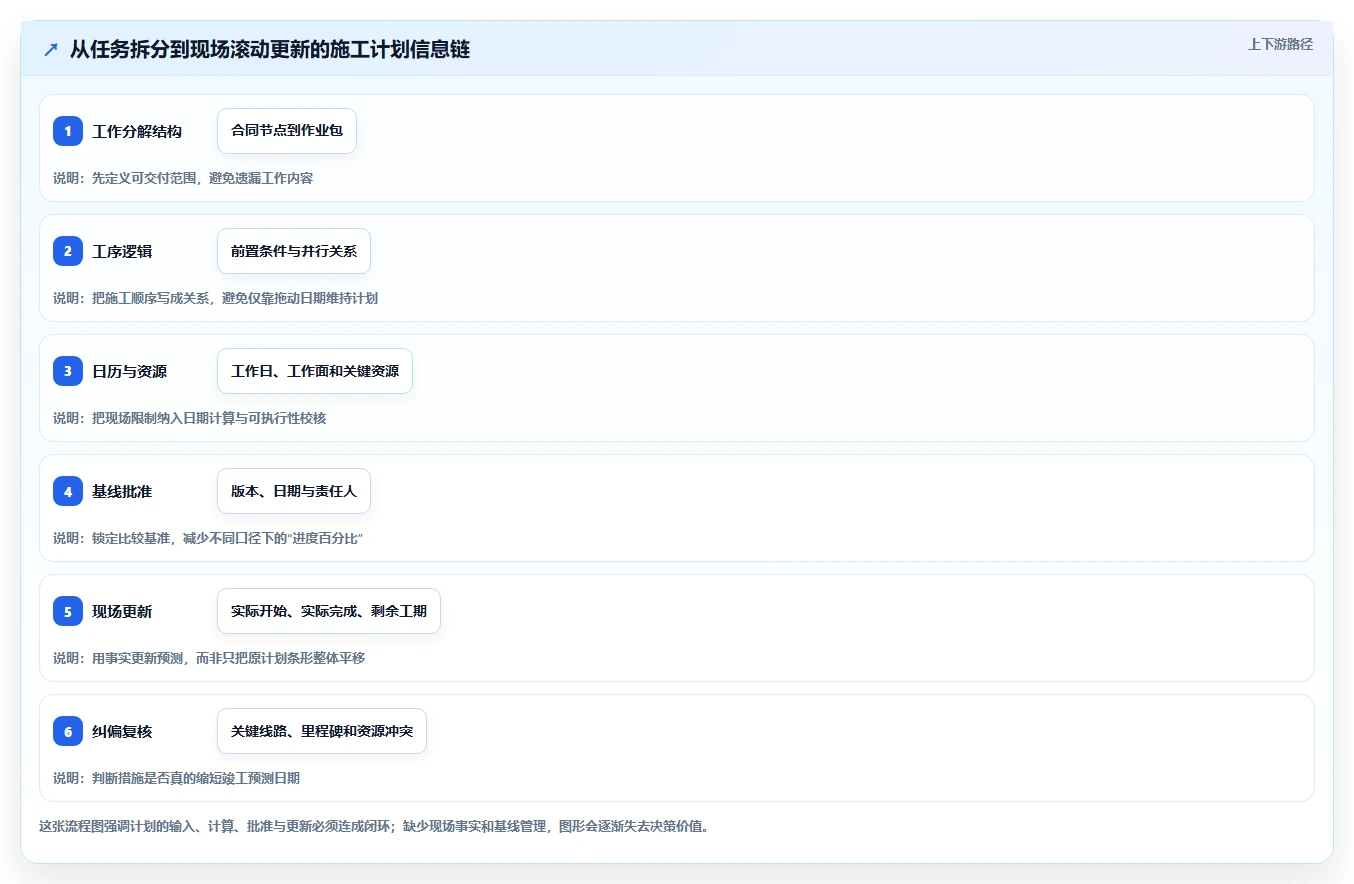Viewport: 1354px width, 884px height.
Task: Click the step number 5 badge
Action: click(68, 611)
